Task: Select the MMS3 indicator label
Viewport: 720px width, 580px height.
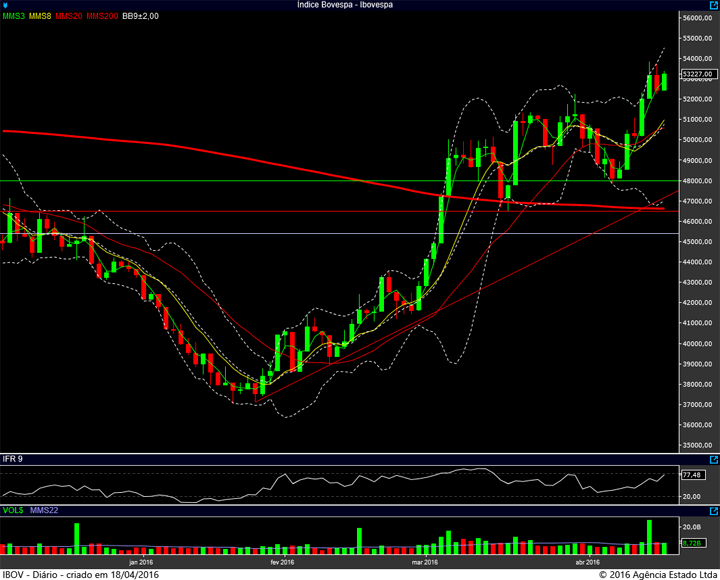Action: (x=13, y=16)
